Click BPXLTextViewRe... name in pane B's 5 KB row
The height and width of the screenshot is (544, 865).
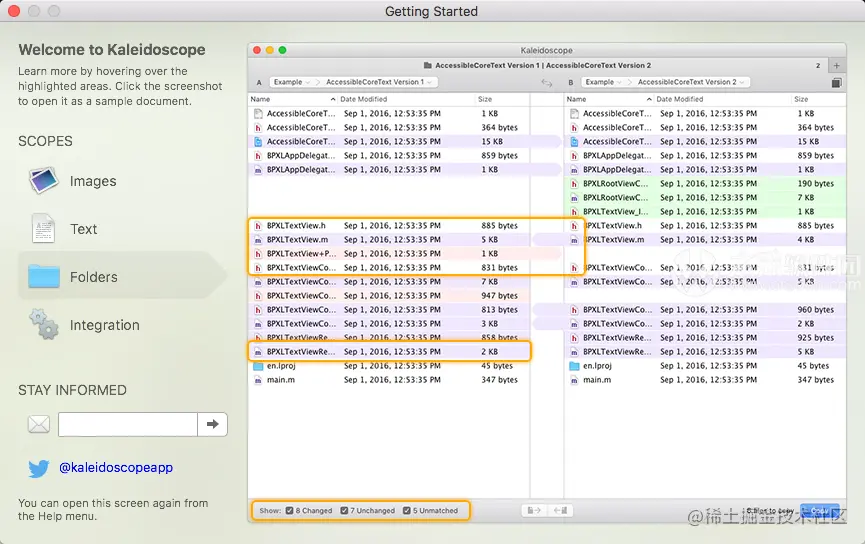(x=617, y=352)
